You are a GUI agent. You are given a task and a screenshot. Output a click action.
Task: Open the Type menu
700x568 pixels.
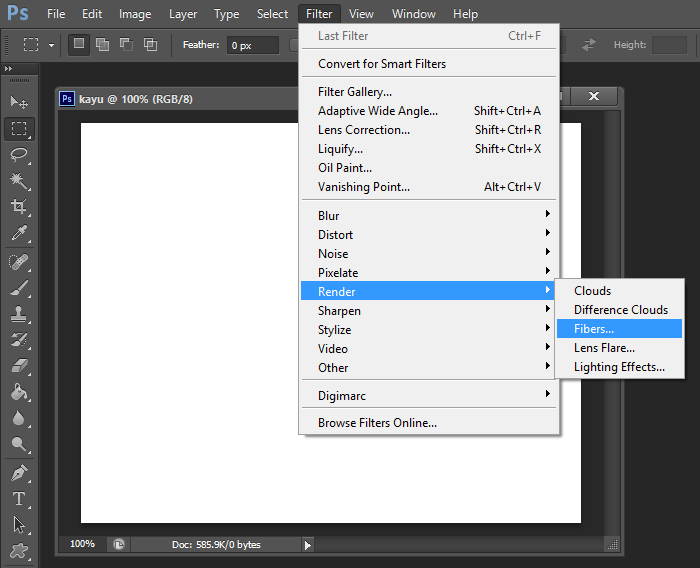pyautogui.click(x=226, y=14)
